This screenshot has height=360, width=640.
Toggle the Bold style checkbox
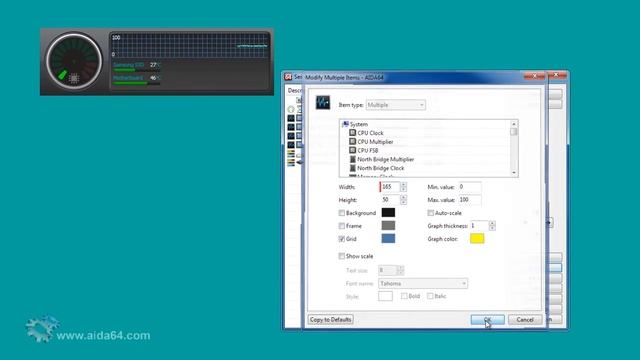click(404, 296)
